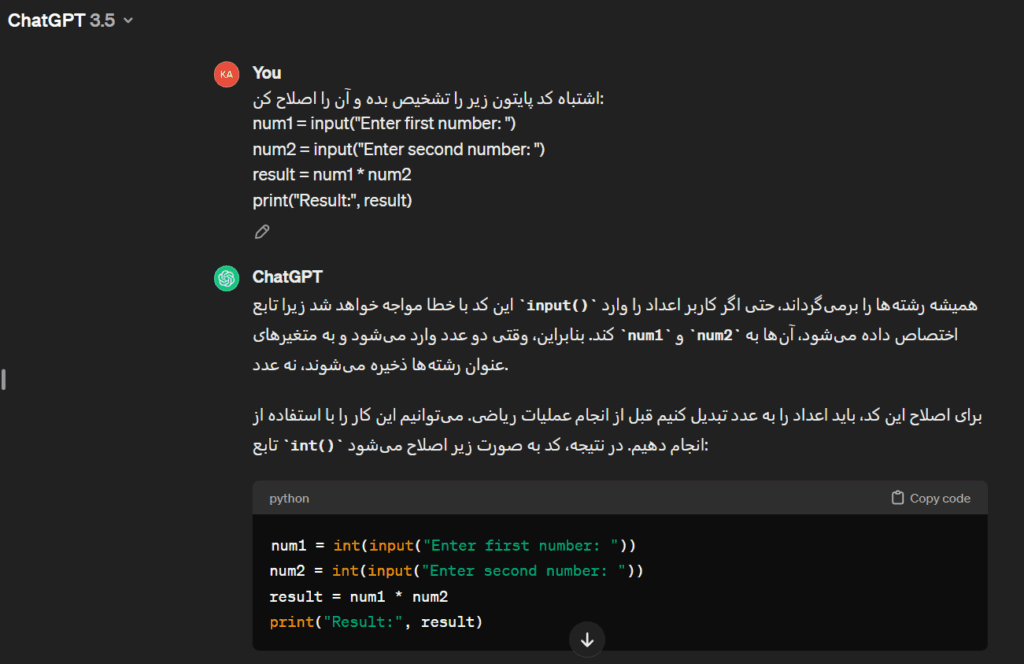Select the python label on the code block header
The width and height of the screenshot is (1024, 664).
[x=289, y=497]
